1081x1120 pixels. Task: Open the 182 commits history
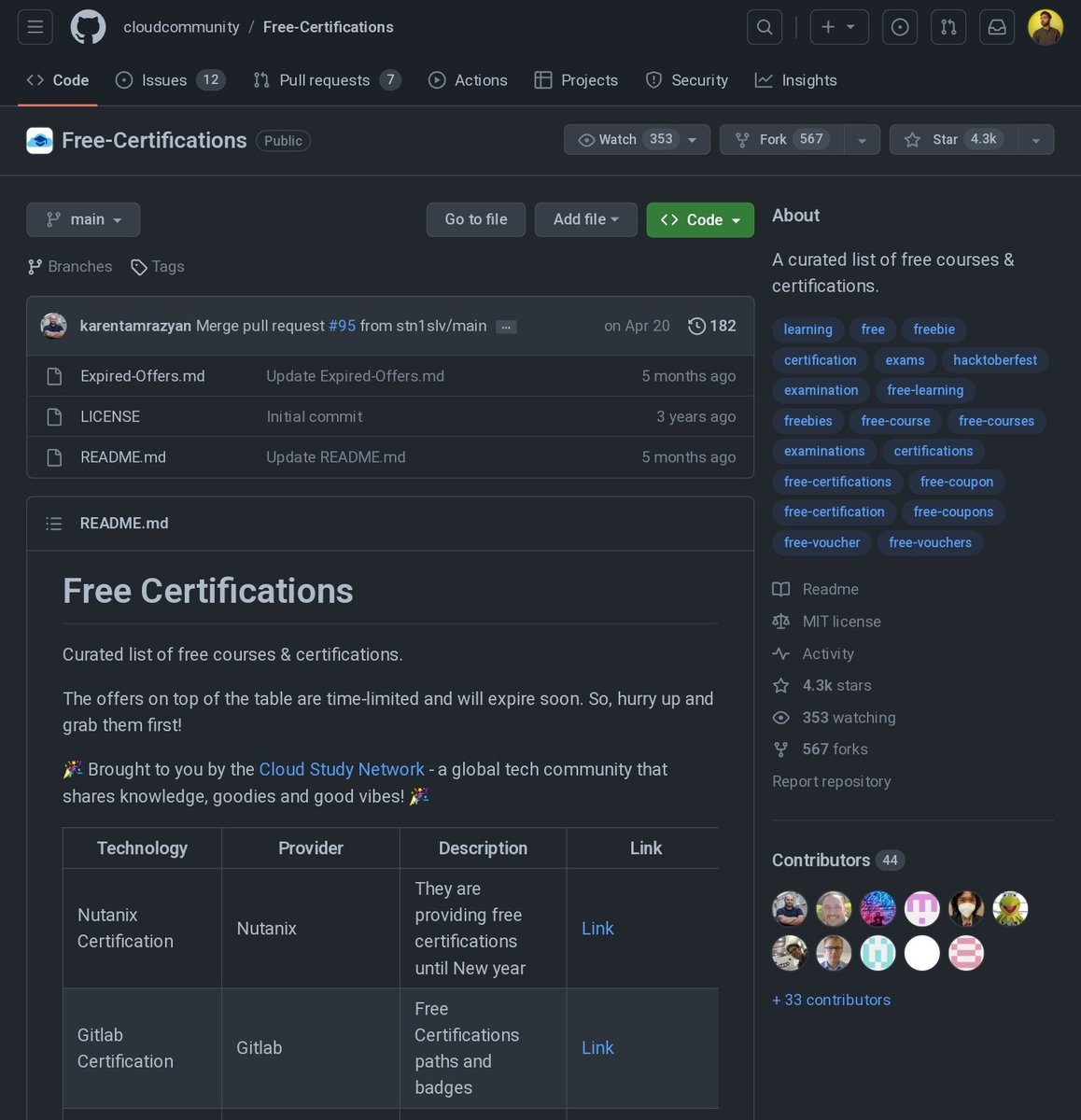(x=712, y=326)
